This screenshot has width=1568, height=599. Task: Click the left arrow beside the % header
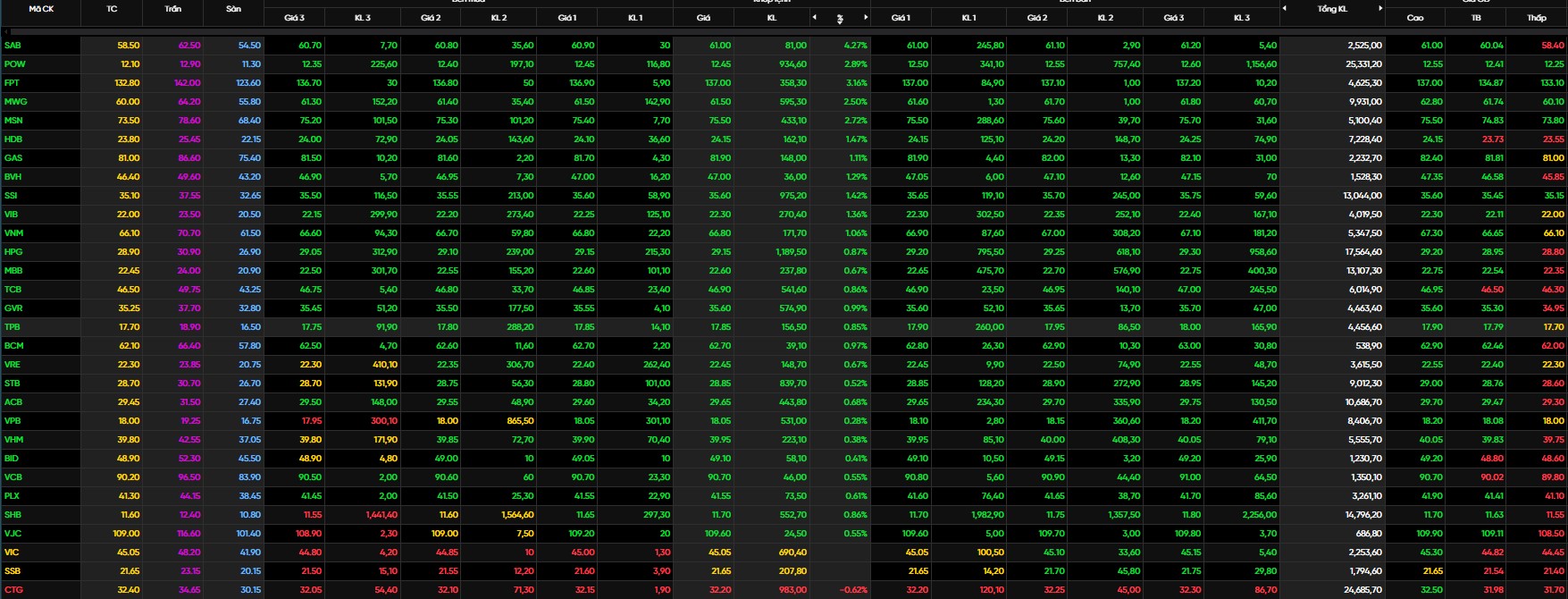click(814, 17)
